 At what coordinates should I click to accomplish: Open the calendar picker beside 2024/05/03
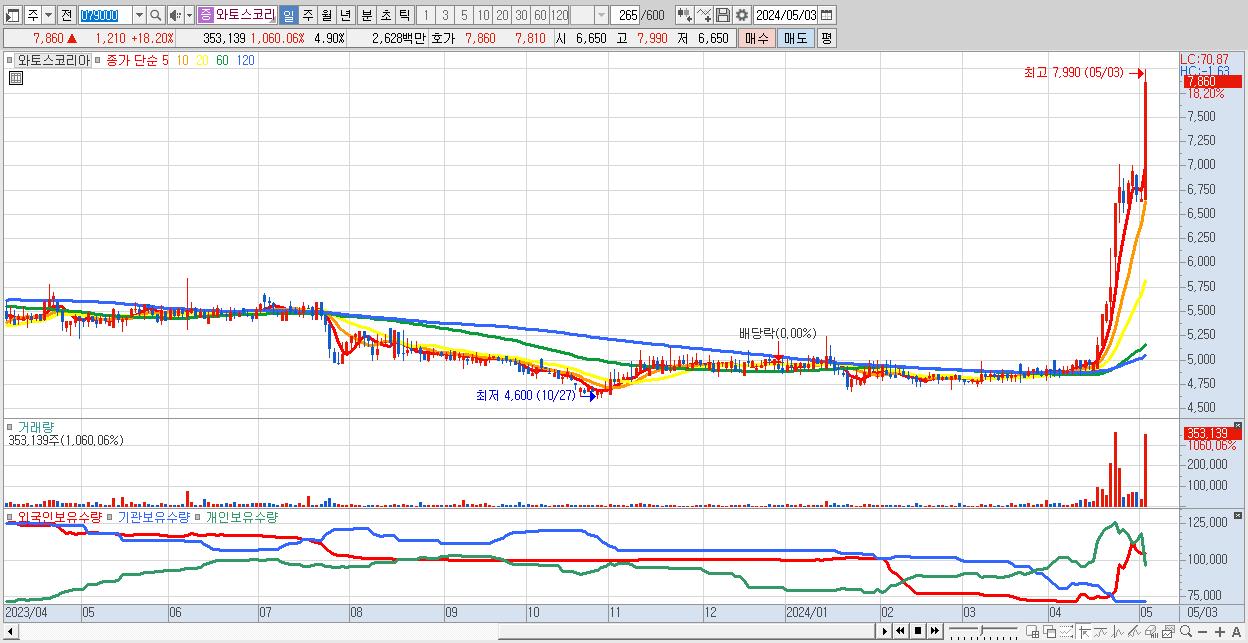click(827, 15)
